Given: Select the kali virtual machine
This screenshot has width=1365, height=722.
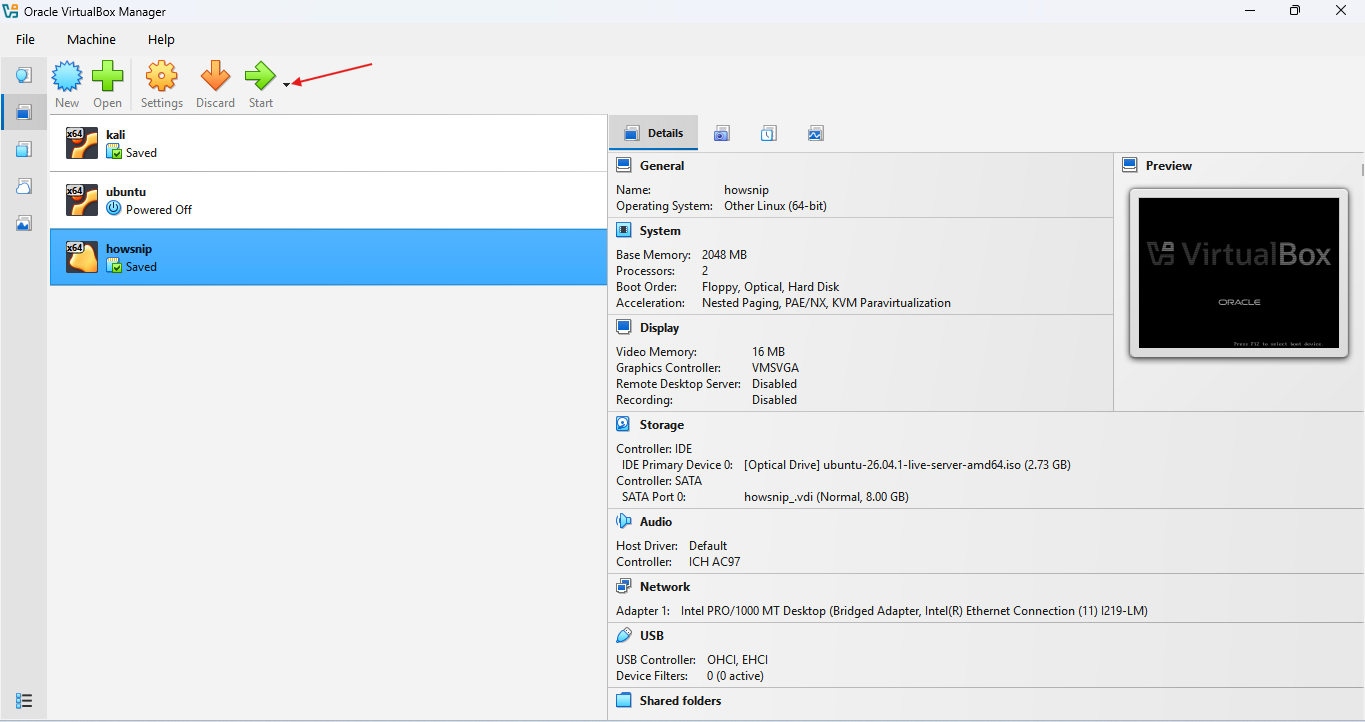Looking at the screenshot, I should [328, 143].
